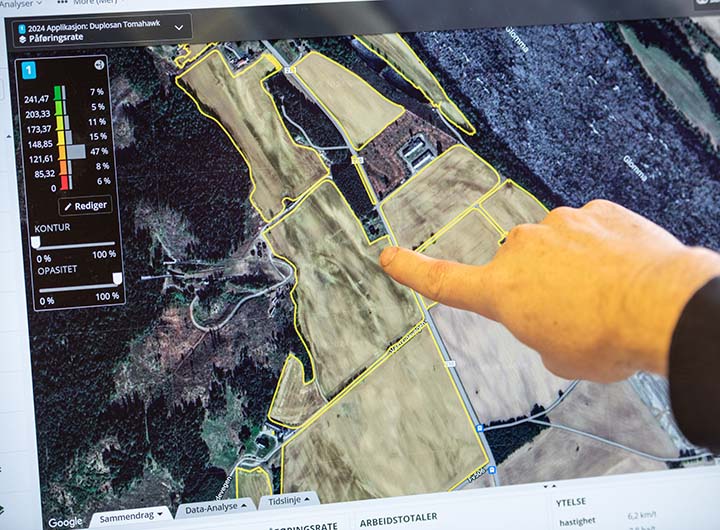
Task: Expand the Duplosan Tomahawk layer selector chevron
Action: click(x=180, y=27)
